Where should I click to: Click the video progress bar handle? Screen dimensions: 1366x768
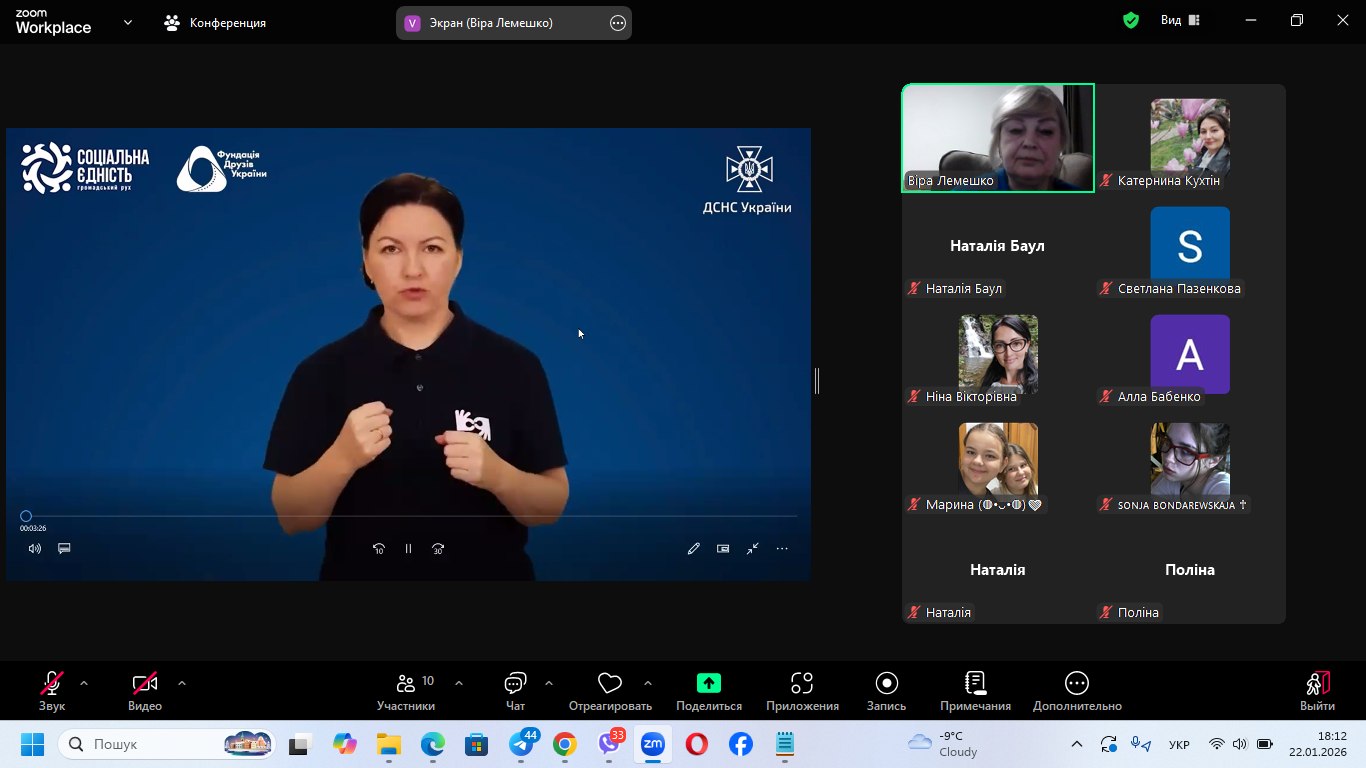pos(26,516)
